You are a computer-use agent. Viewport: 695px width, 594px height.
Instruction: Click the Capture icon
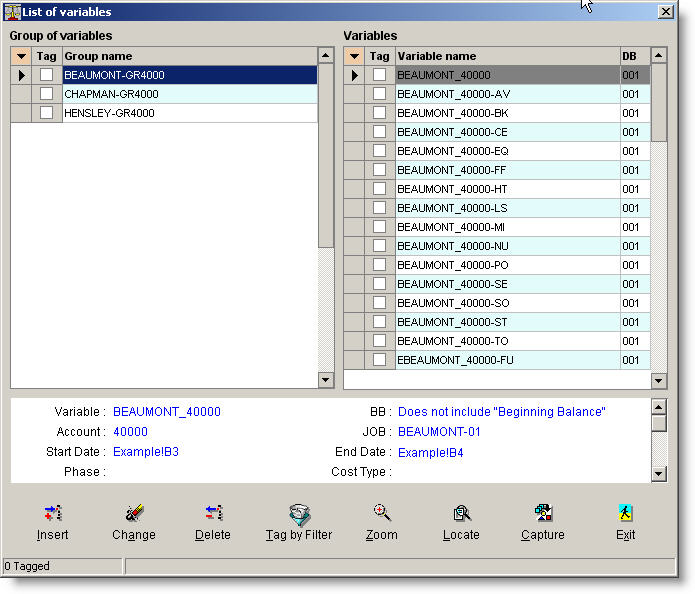543,512
